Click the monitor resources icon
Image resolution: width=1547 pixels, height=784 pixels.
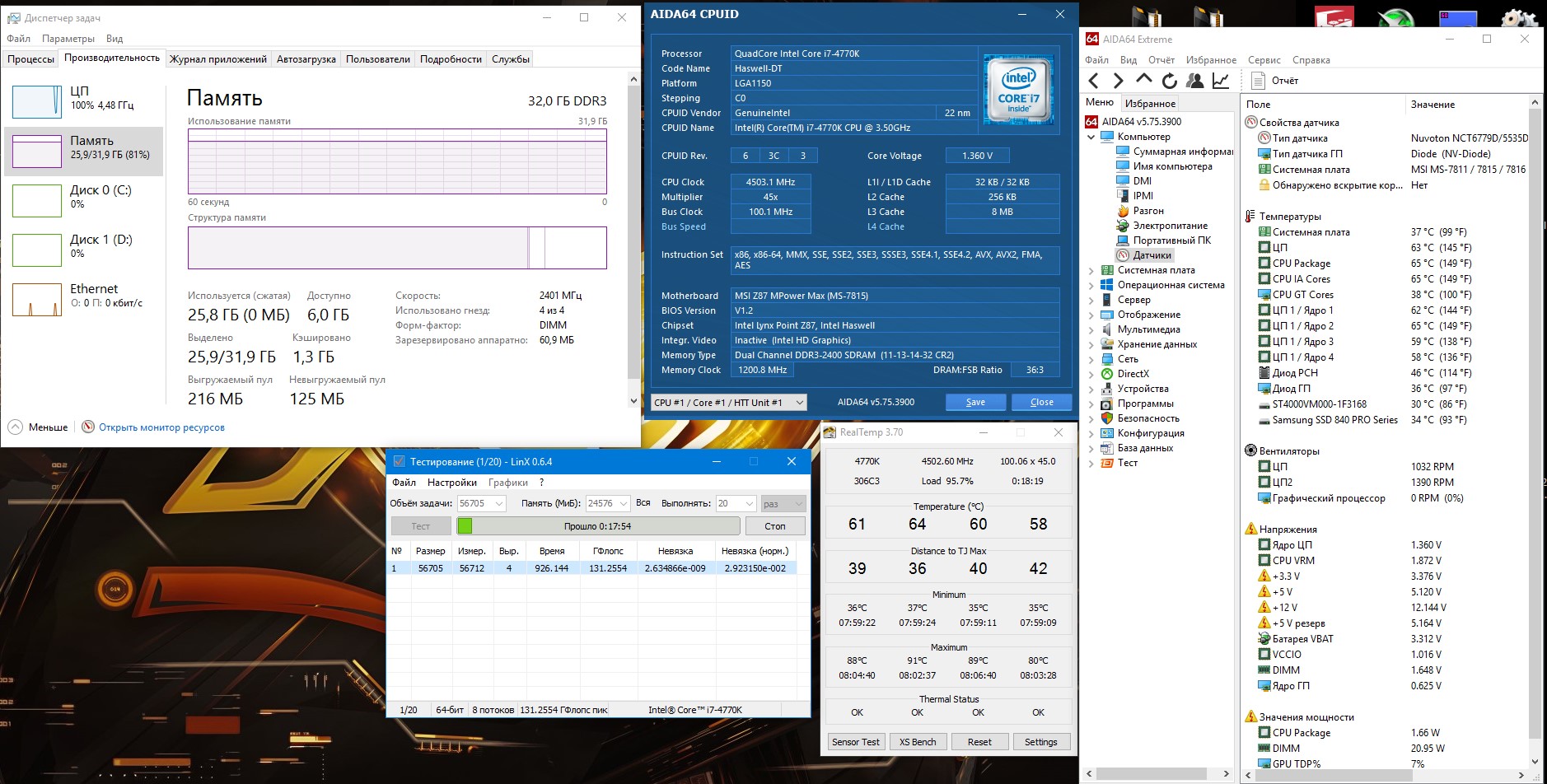click(x=88, y=427)
